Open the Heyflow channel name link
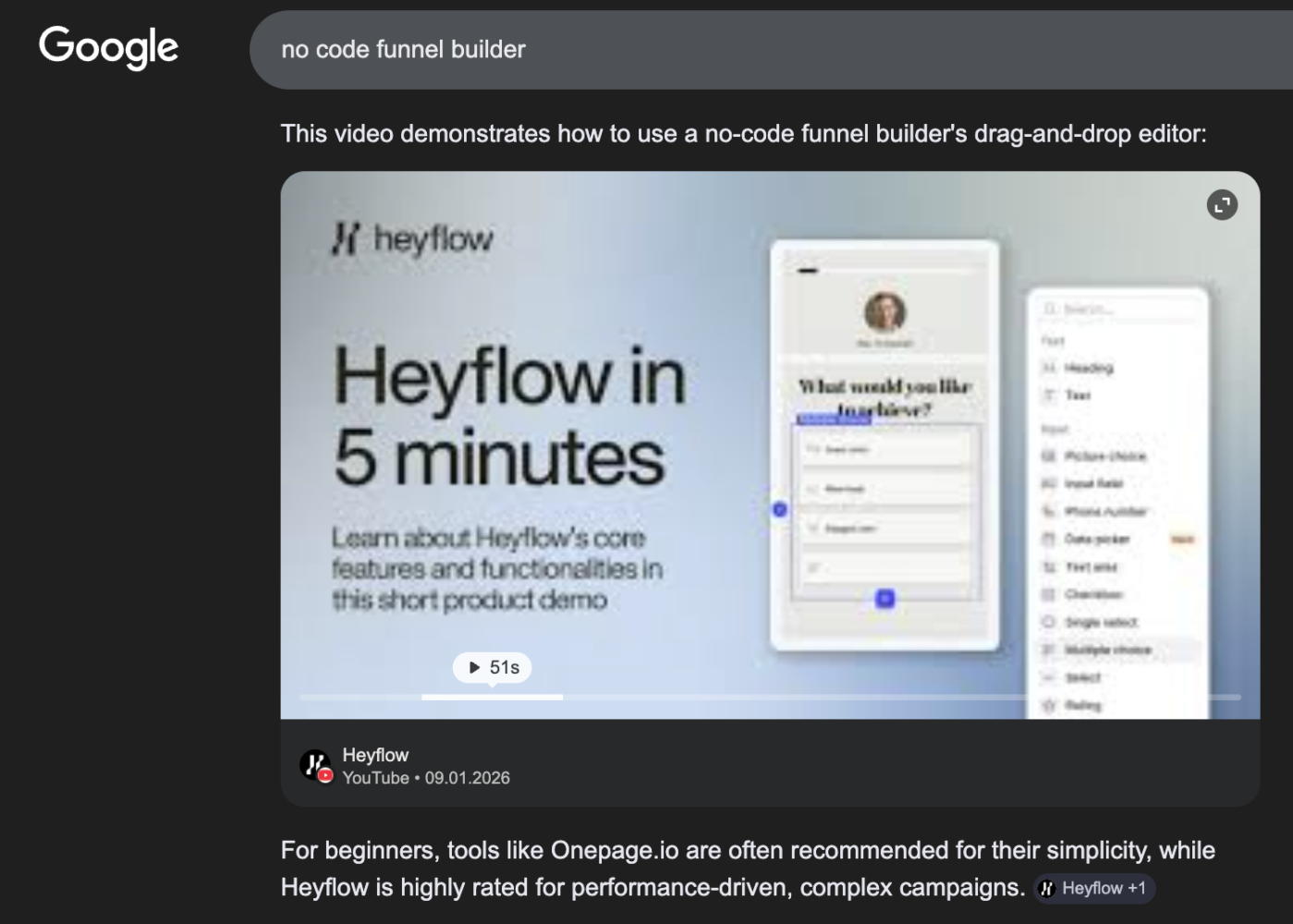The width and height of the screenshot is (1293, 924). (x=375, y=755)
